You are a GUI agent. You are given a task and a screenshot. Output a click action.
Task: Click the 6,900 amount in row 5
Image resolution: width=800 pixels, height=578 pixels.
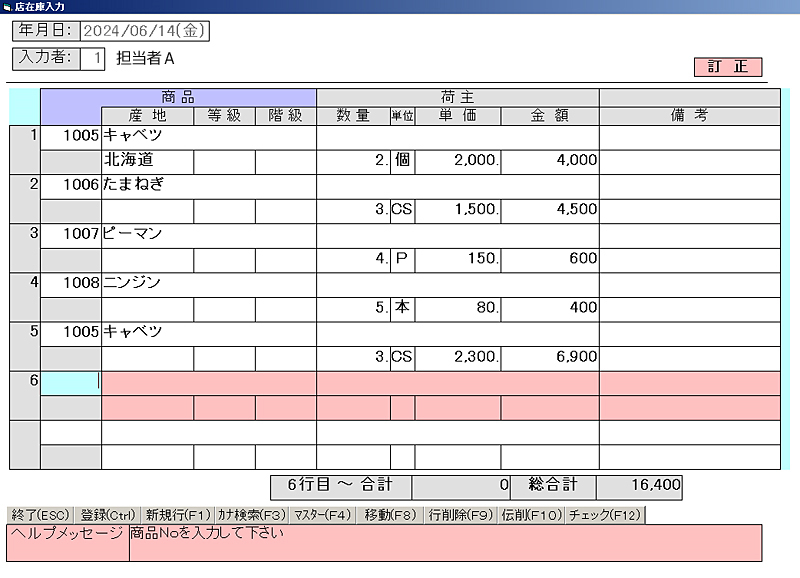click(x=549, y=356)
